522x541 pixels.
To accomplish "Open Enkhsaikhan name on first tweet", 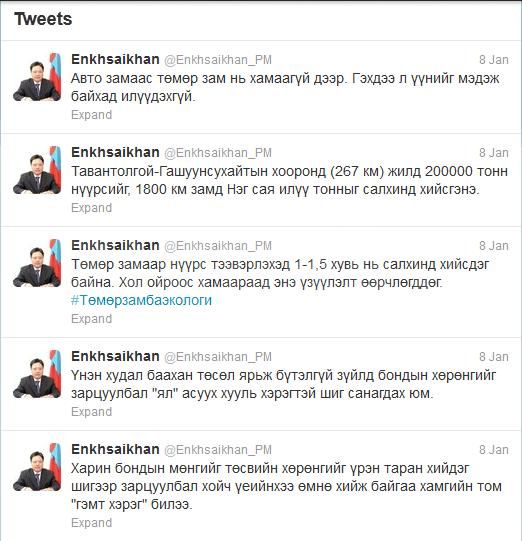I will (115, 59).
